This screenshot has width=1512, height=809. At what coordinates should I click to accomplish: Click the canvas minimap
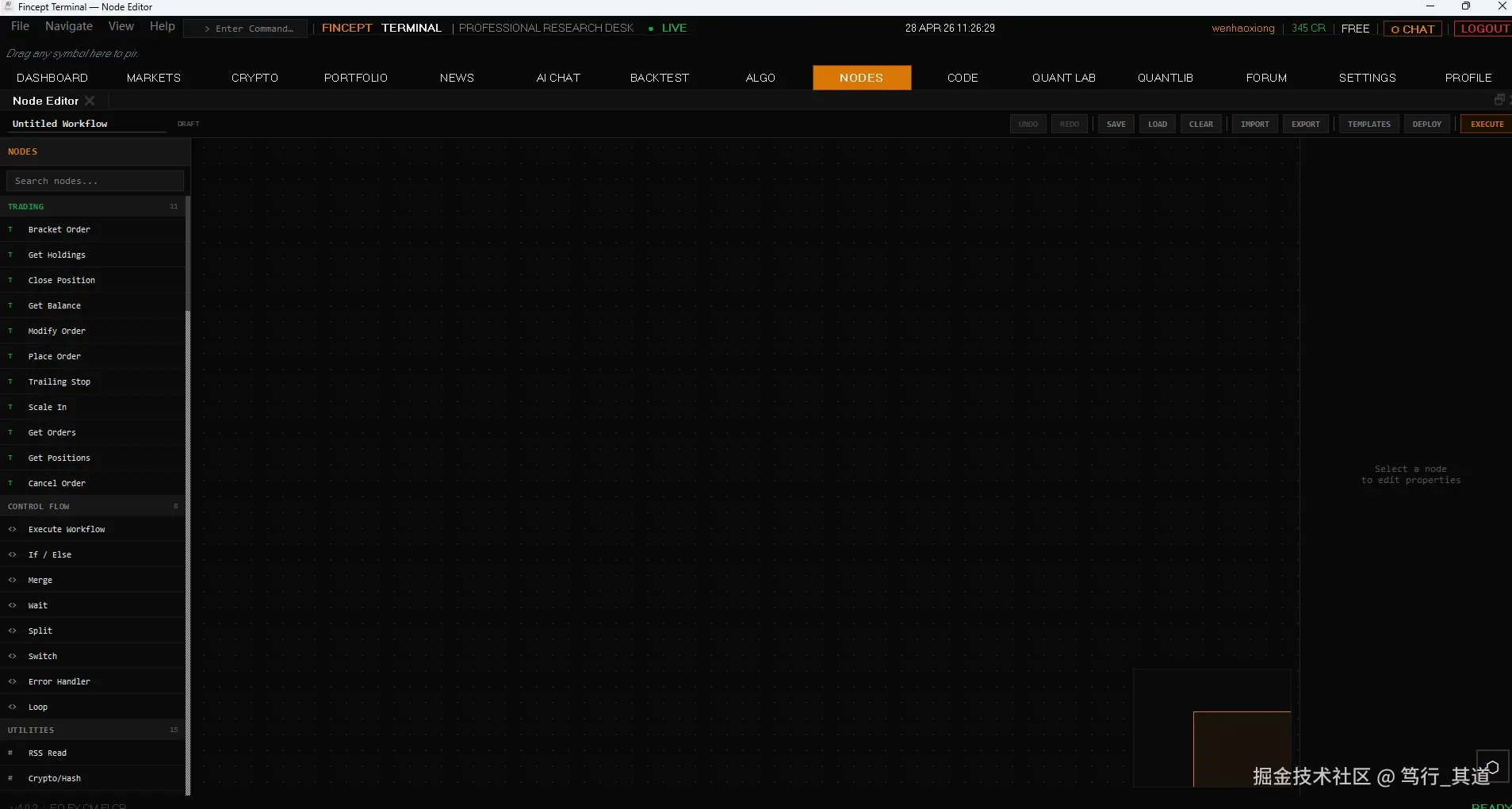(x=1212, y=728)
